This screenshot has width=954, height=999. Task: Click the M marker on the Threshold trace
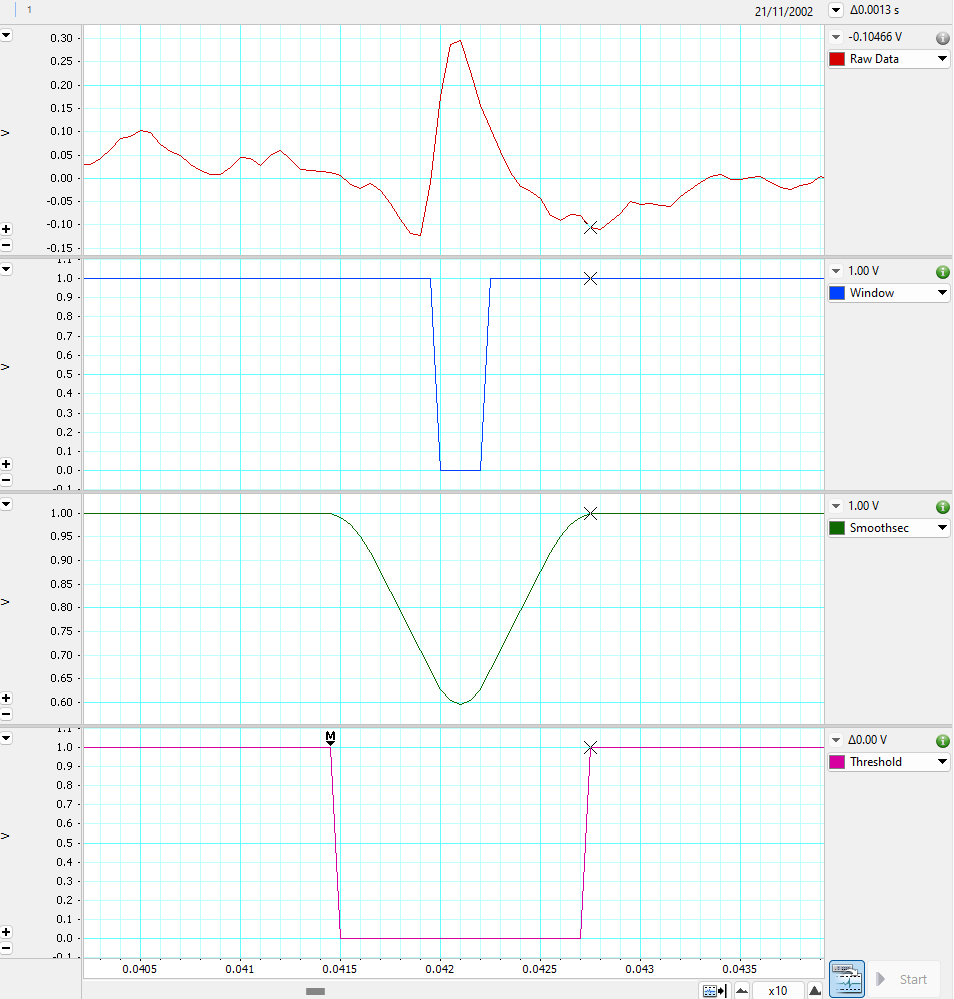330,738
